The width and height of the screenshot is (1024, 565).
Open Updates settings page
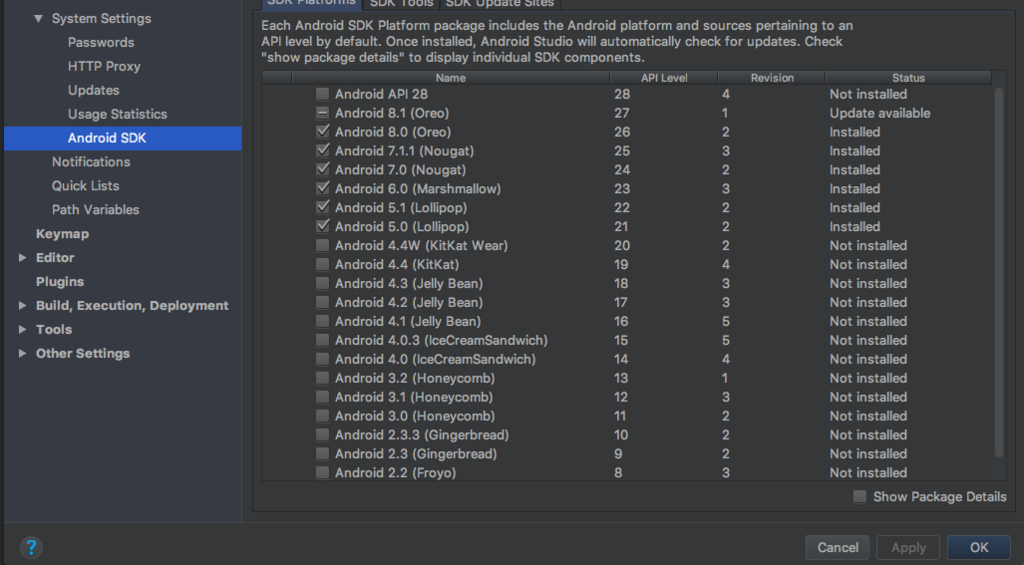93,90
